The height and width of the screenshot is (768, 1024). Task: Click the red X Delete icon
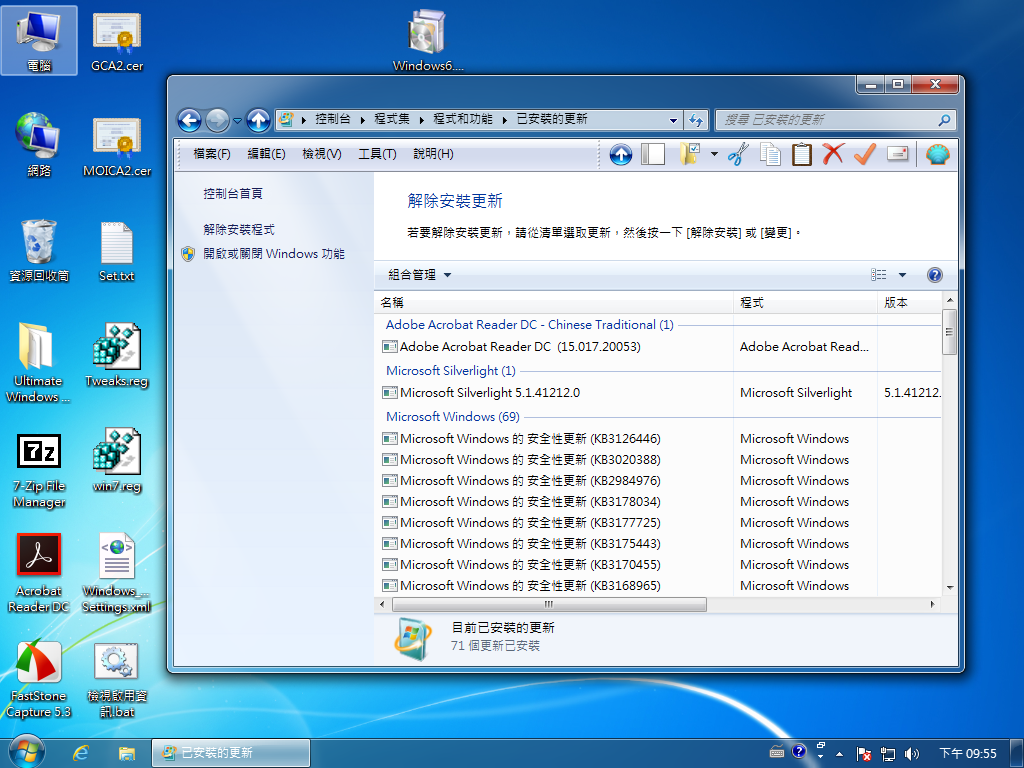(833, 155)
